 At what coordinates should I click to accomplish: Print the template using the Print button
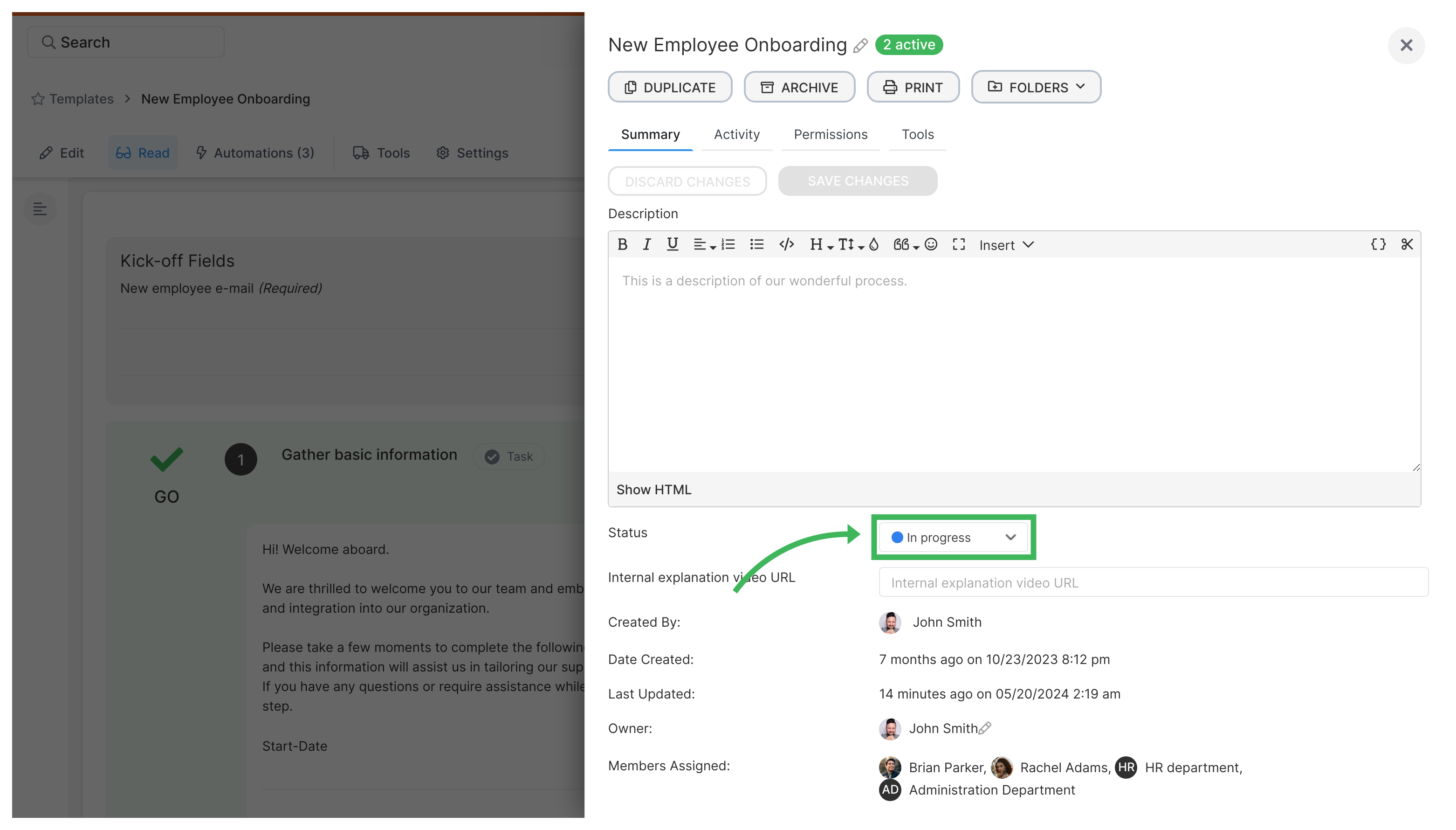(913, 87)
